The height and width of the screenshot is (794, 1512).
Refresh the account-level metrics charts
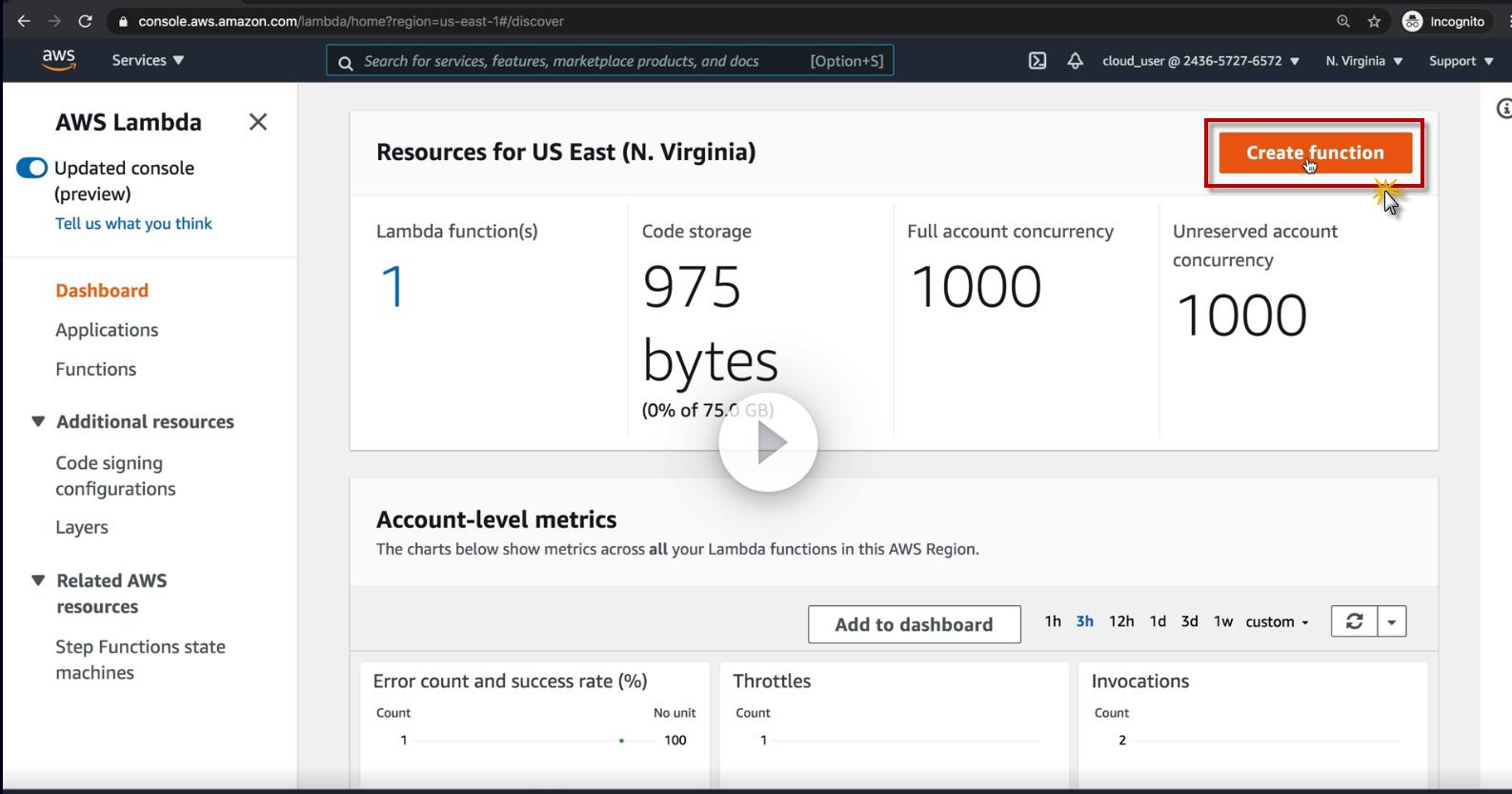coord(1354,621)
